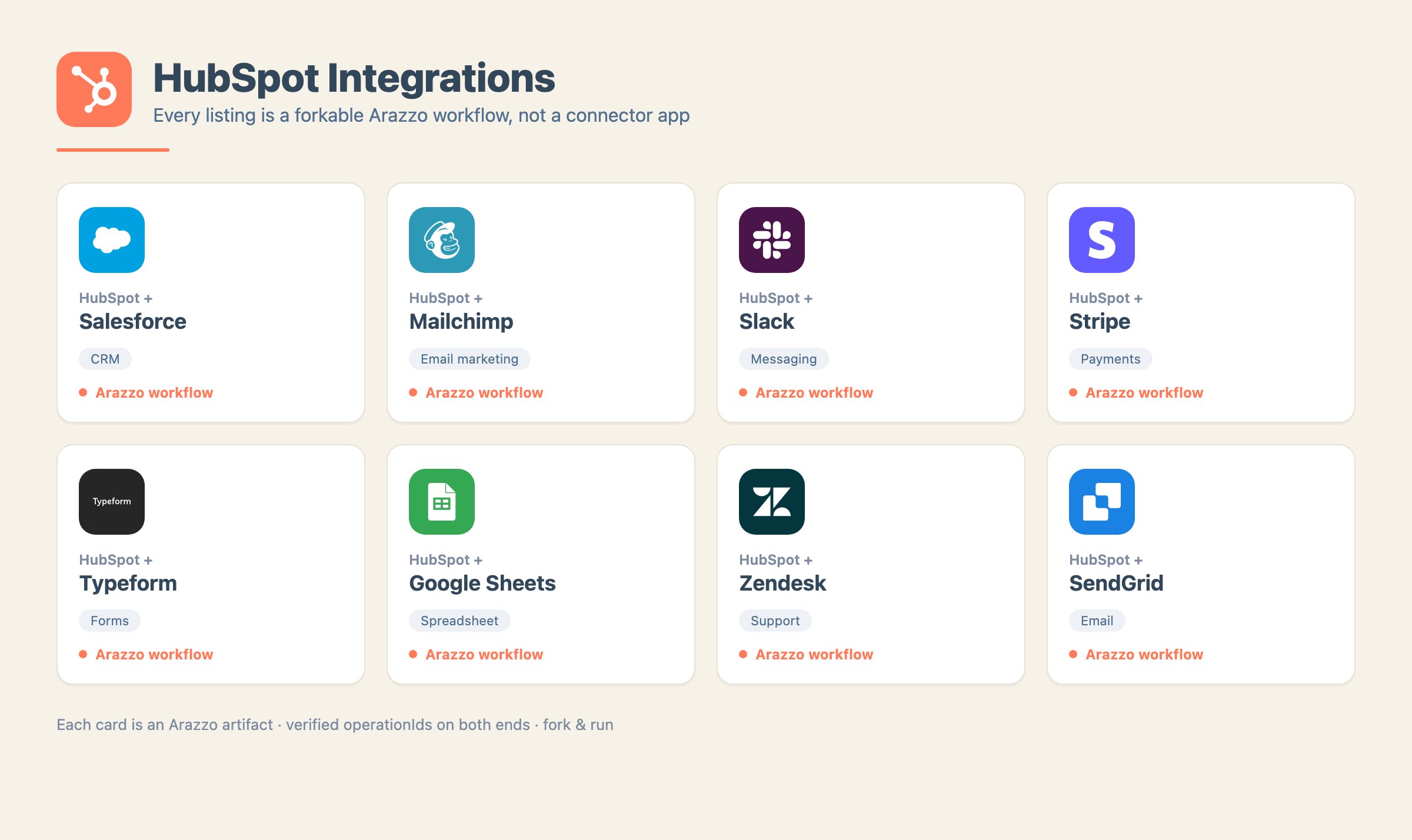Click the CRM category tag
Screen dimensions: 1412x840
105,359
